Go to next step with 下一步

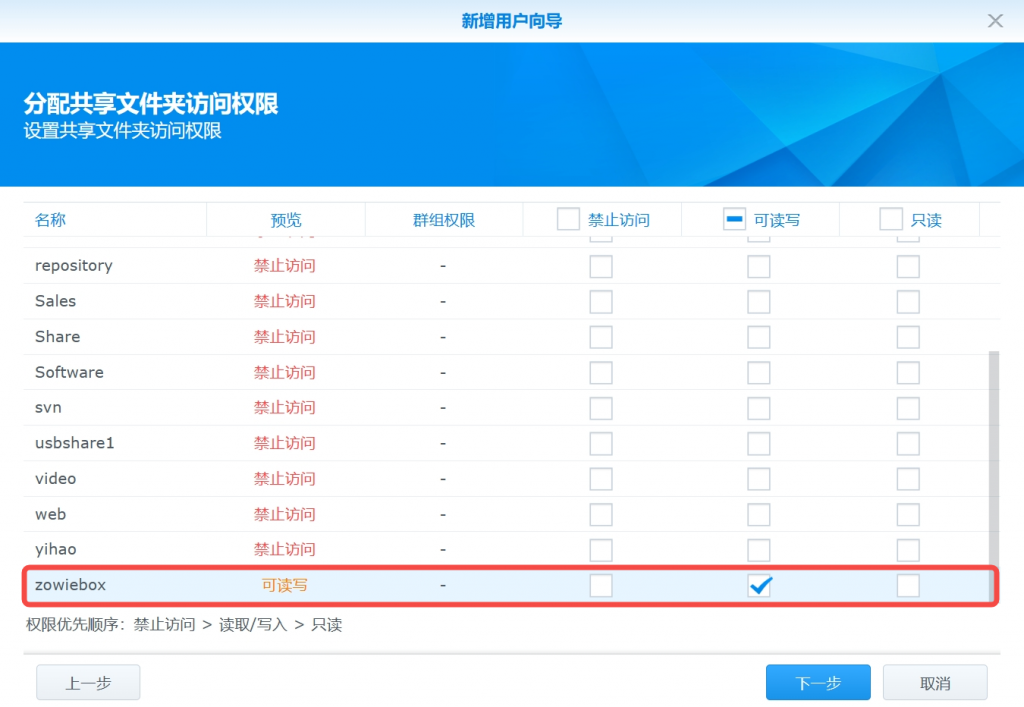coord(818,683)
